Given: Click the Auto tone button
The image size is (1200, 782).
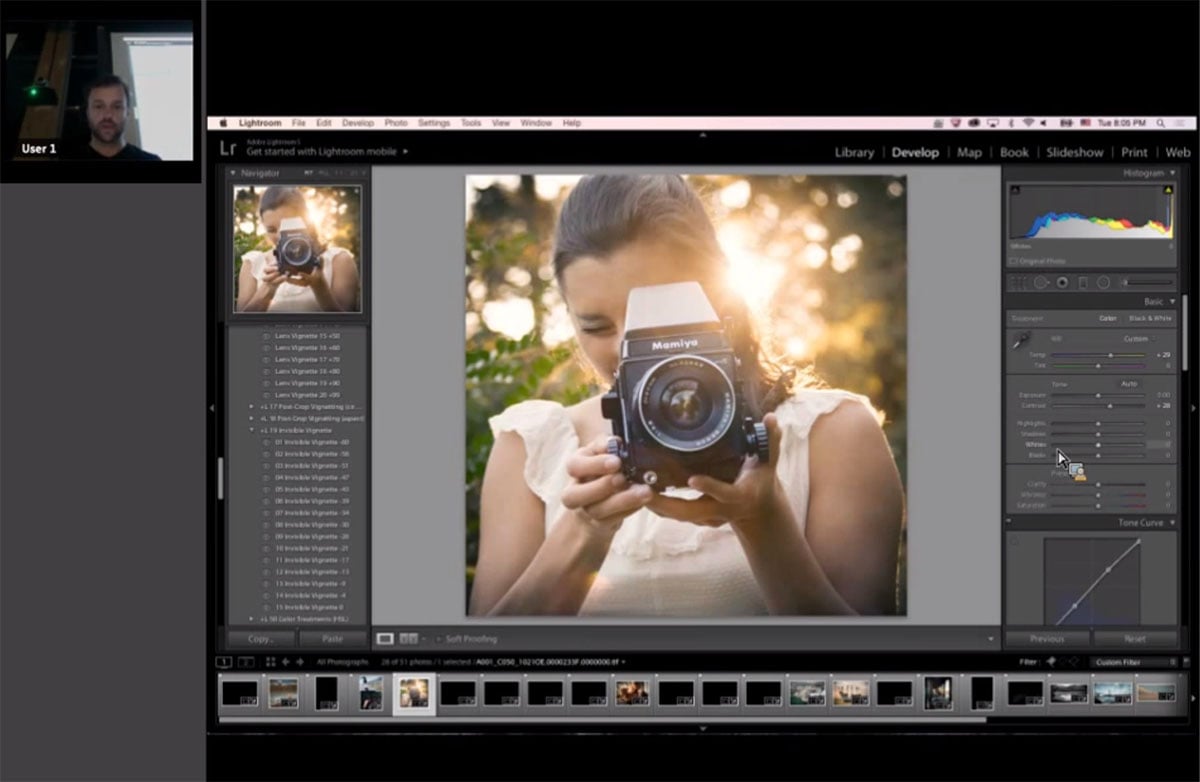Looking at the screenshot, I should tap(1128, 384).
